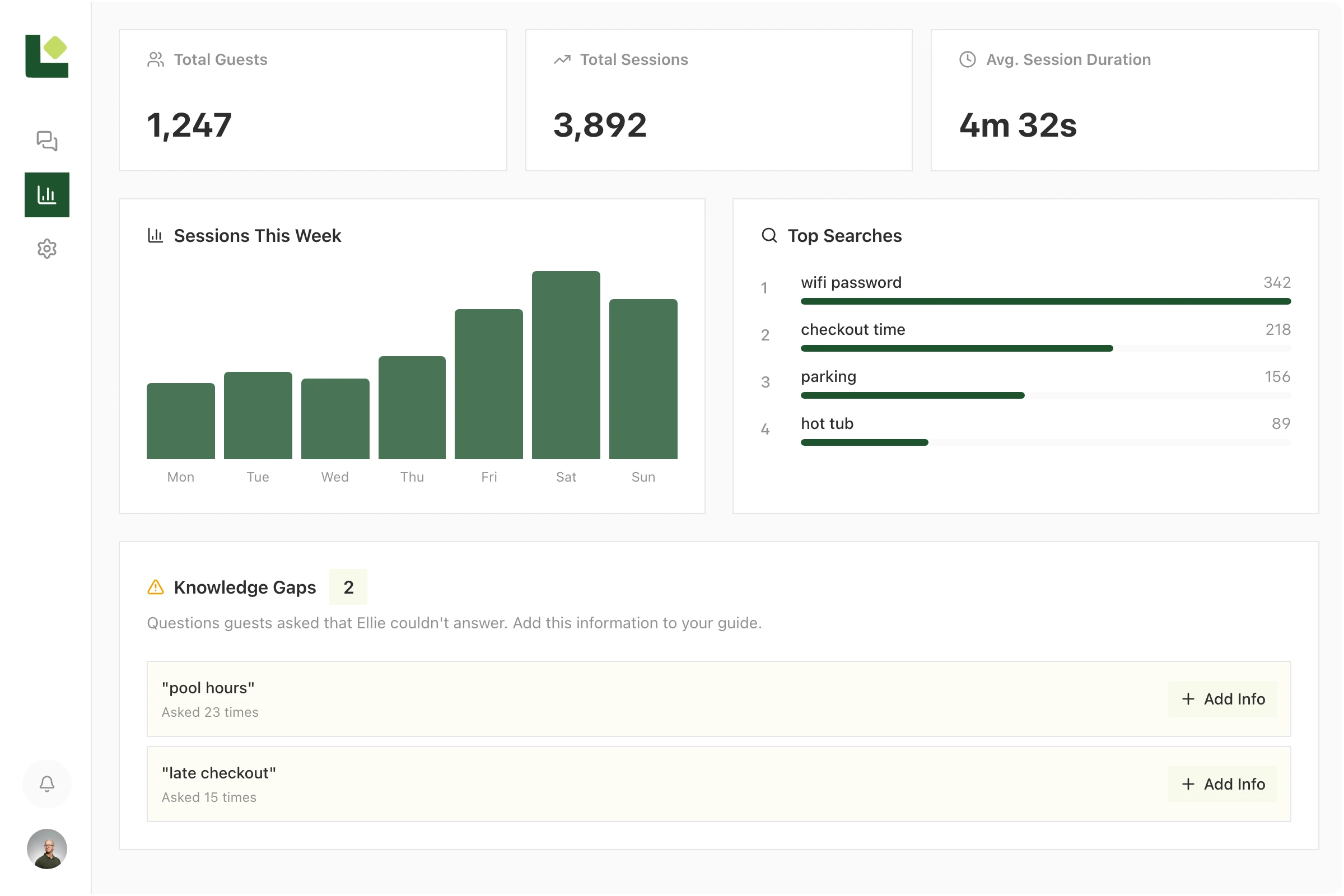Click the wifi password progress bar
Image resolution: width=1344 pixels, height=896 pixels.
tap(1045, 301)
